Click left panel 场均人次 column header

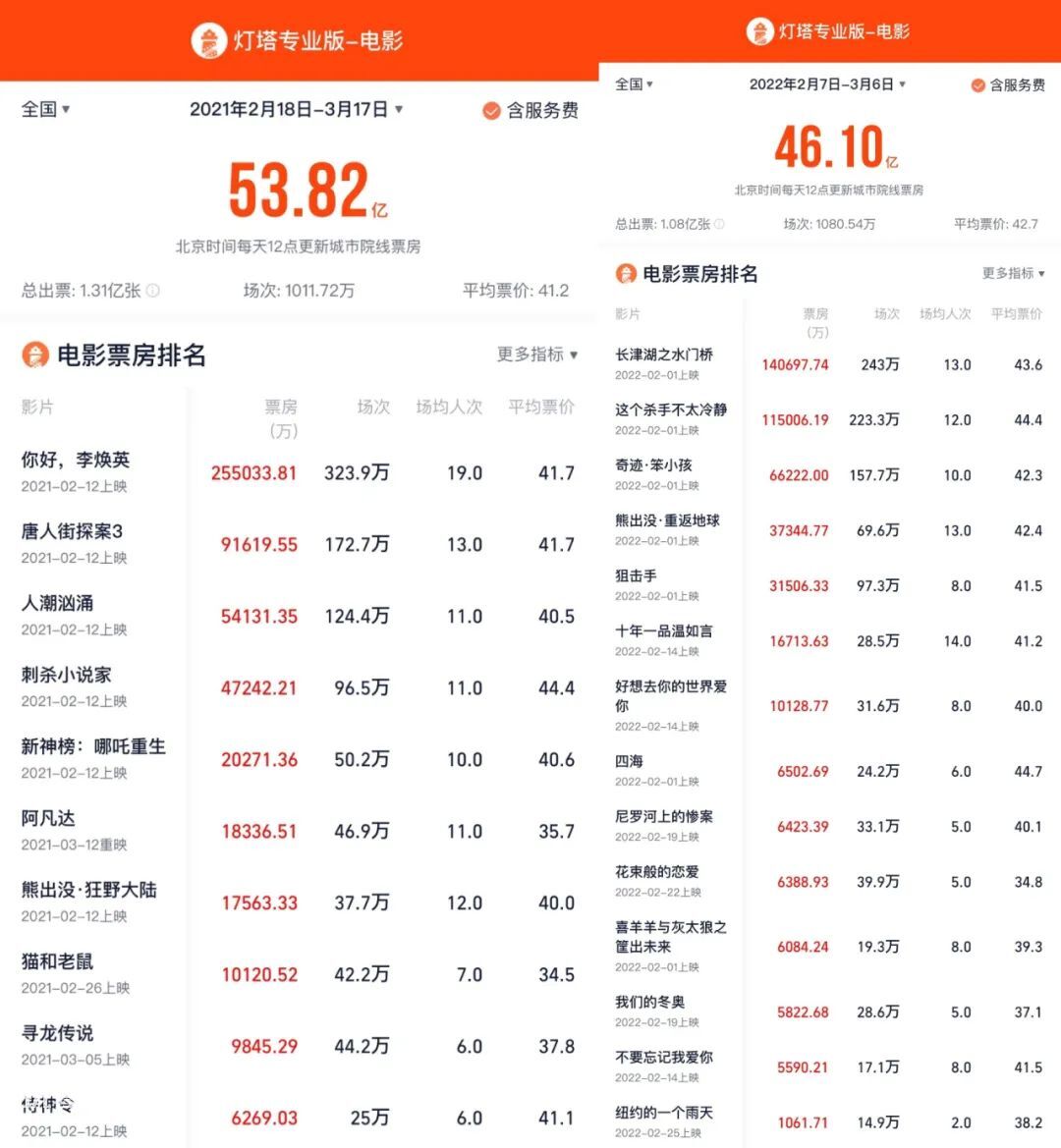point(450,408)
